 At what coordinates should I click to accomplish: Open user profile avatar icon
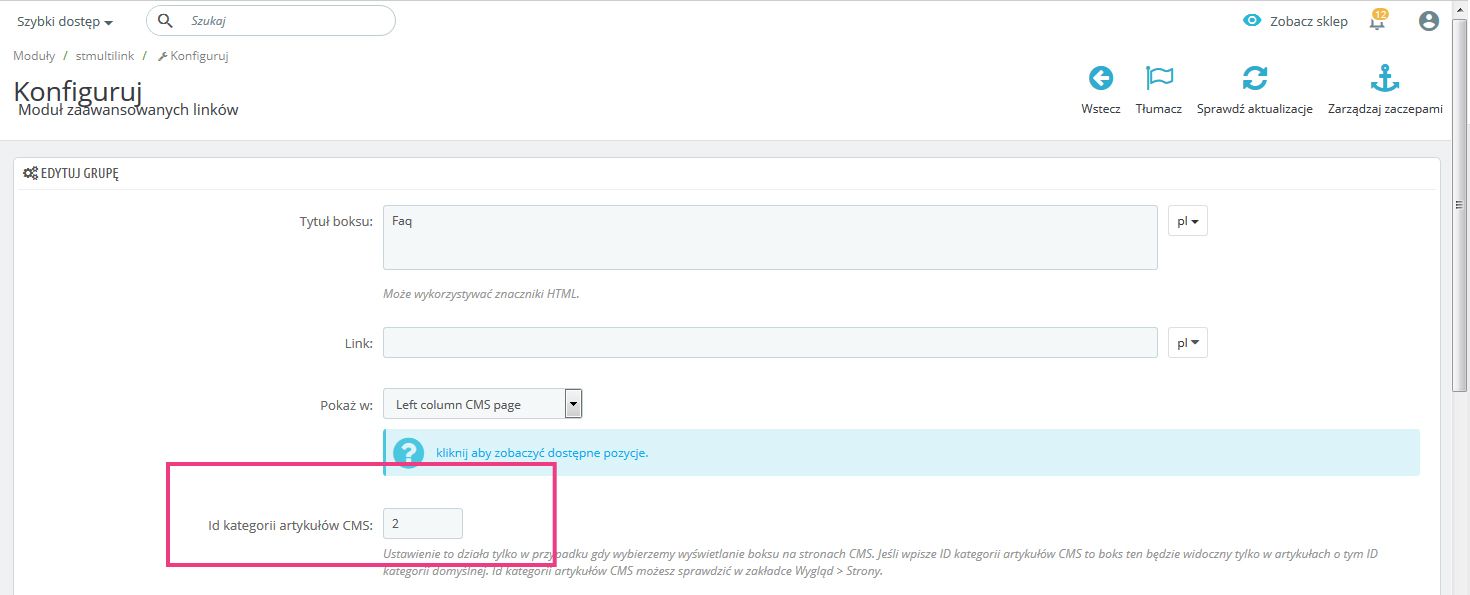(x=1429, y=21)
